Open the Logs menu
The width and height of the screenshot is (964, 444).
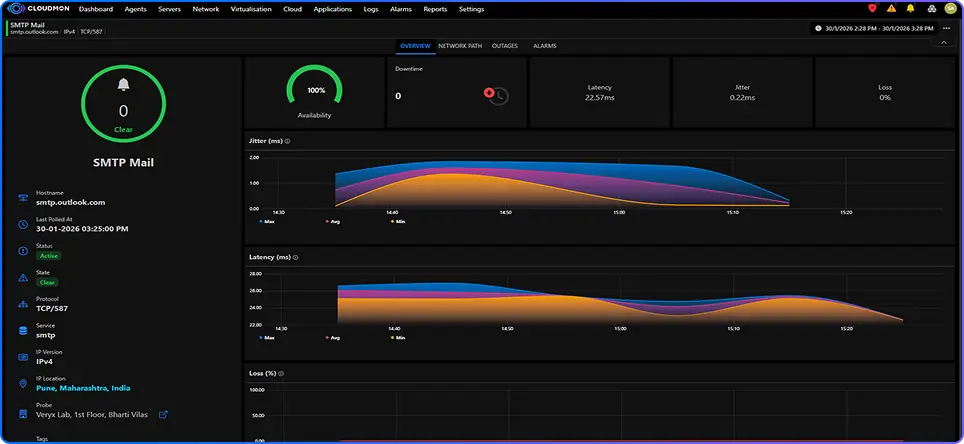pyautogui.click(x=371, y=9)
